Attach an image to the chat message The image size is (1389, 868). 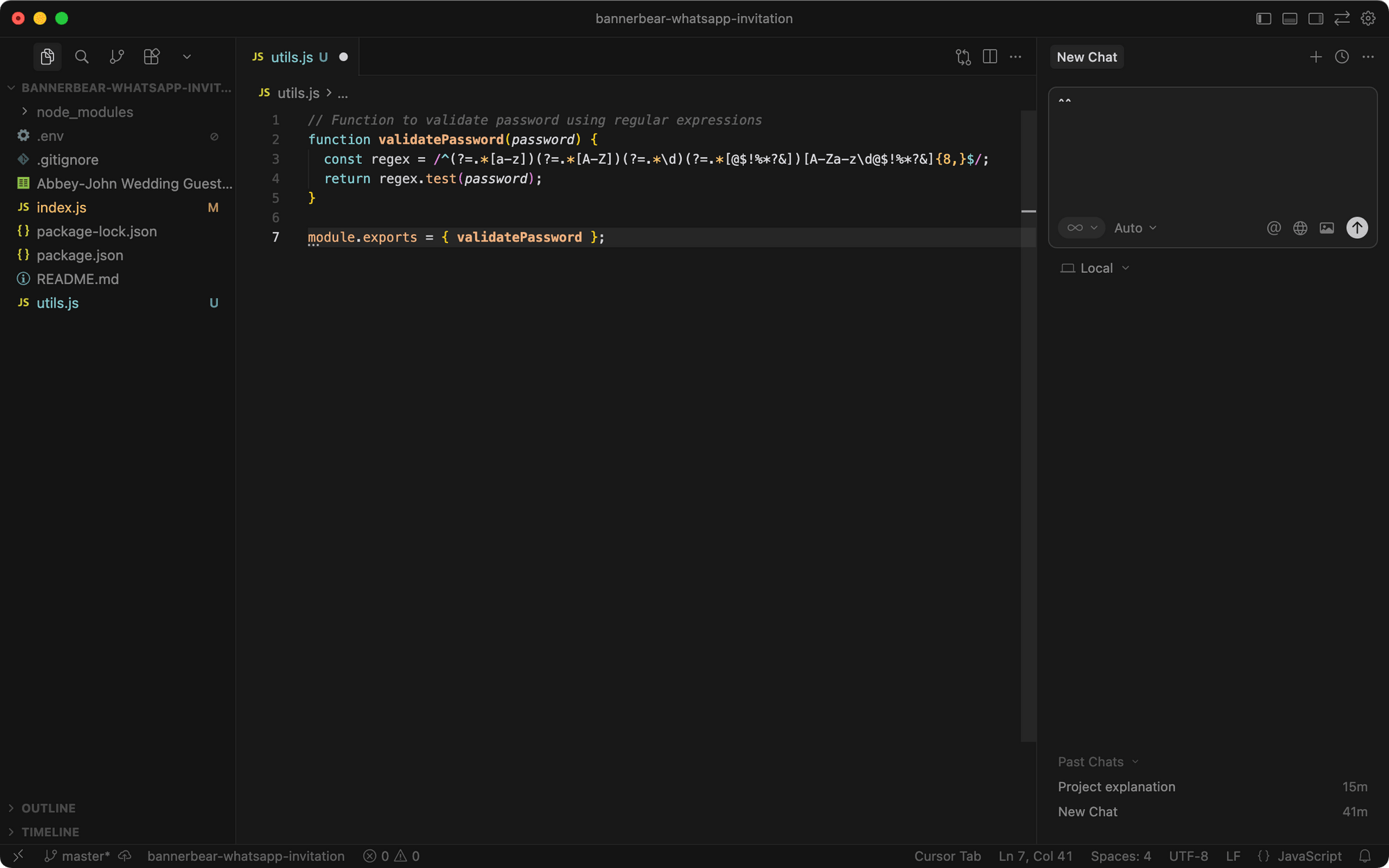[x=1326, y=228]
